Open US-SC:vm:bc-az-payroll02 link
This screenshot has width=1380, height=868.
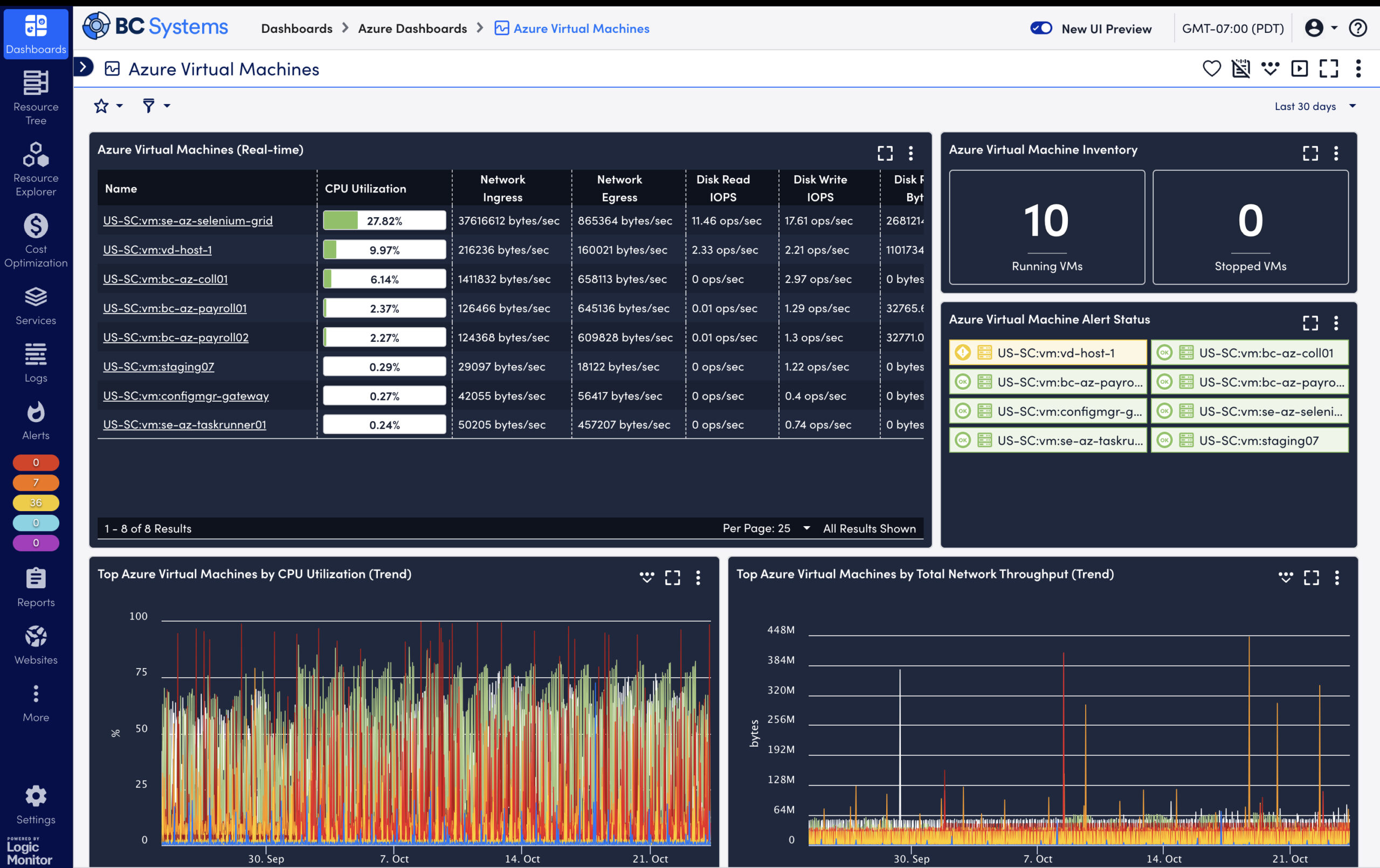pos(175,337)
